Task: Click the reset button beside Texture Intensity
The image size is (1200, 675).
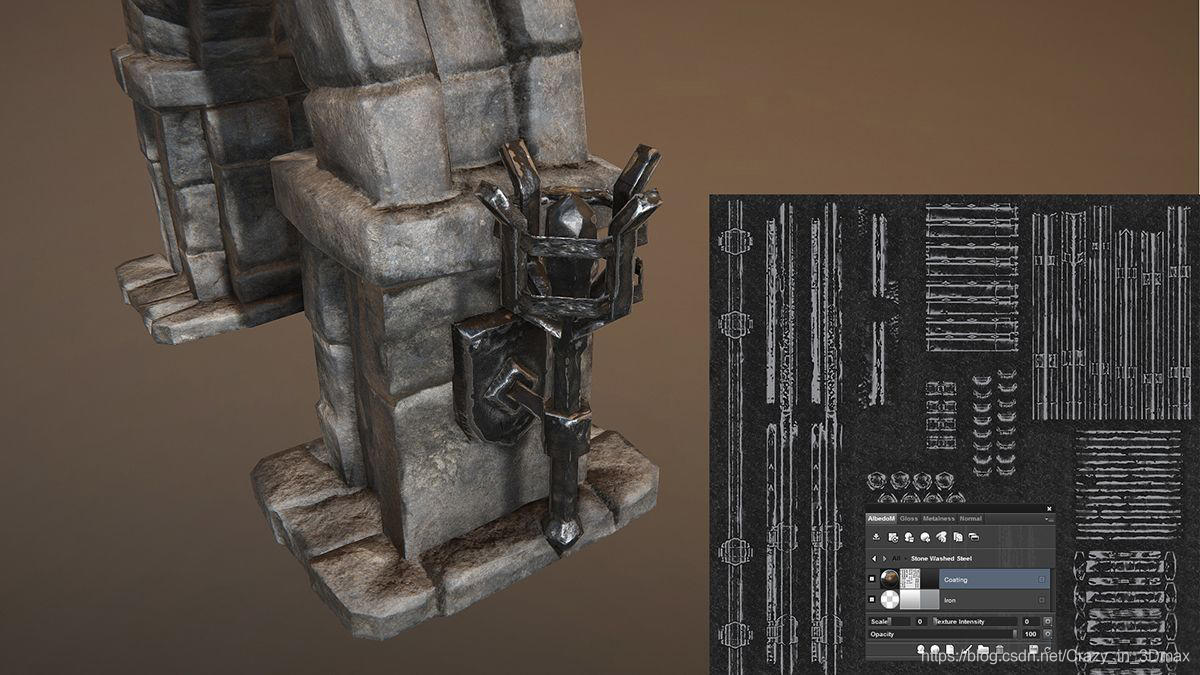Action: click(1047, 621)
